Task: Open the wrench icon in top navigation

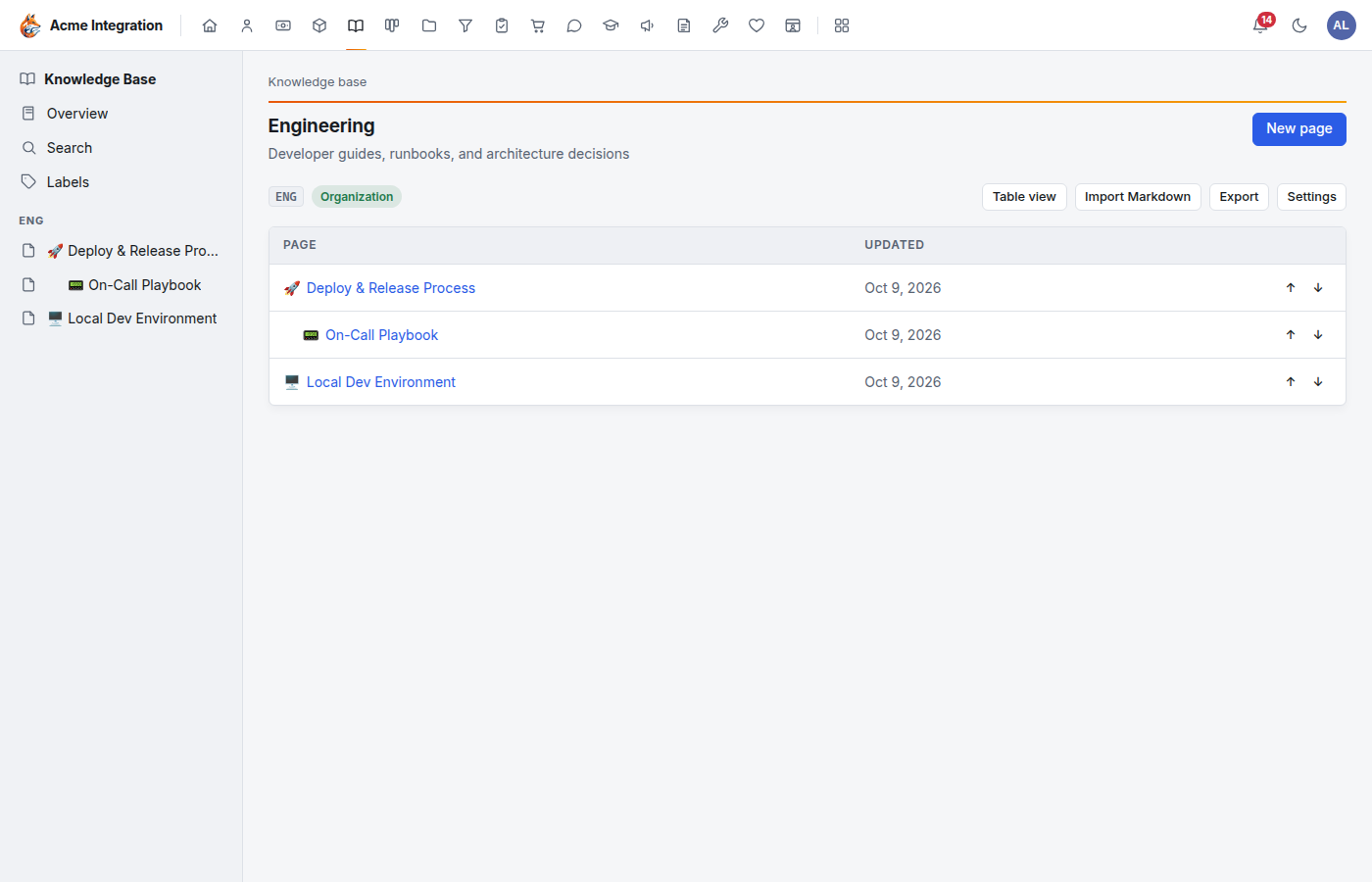Action: pyautogui.click(x=720, y=25)
